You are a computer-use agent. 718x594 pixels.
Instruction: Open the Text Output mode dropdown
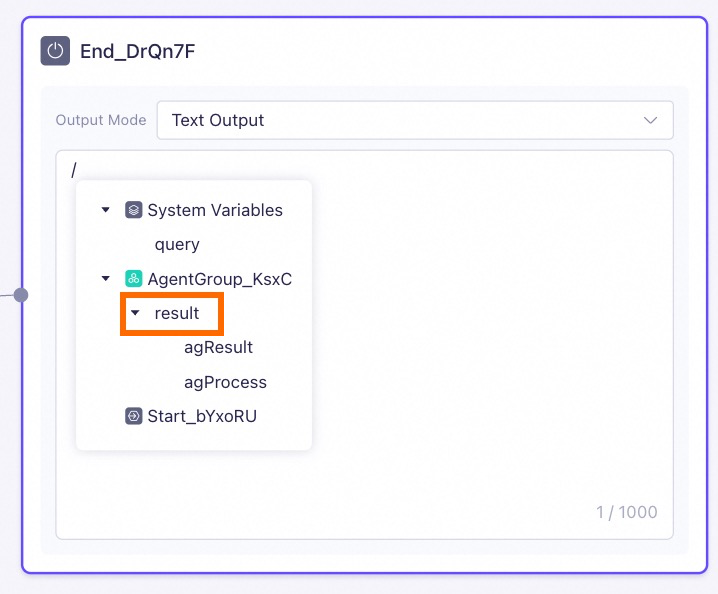(x=415, y=120)
